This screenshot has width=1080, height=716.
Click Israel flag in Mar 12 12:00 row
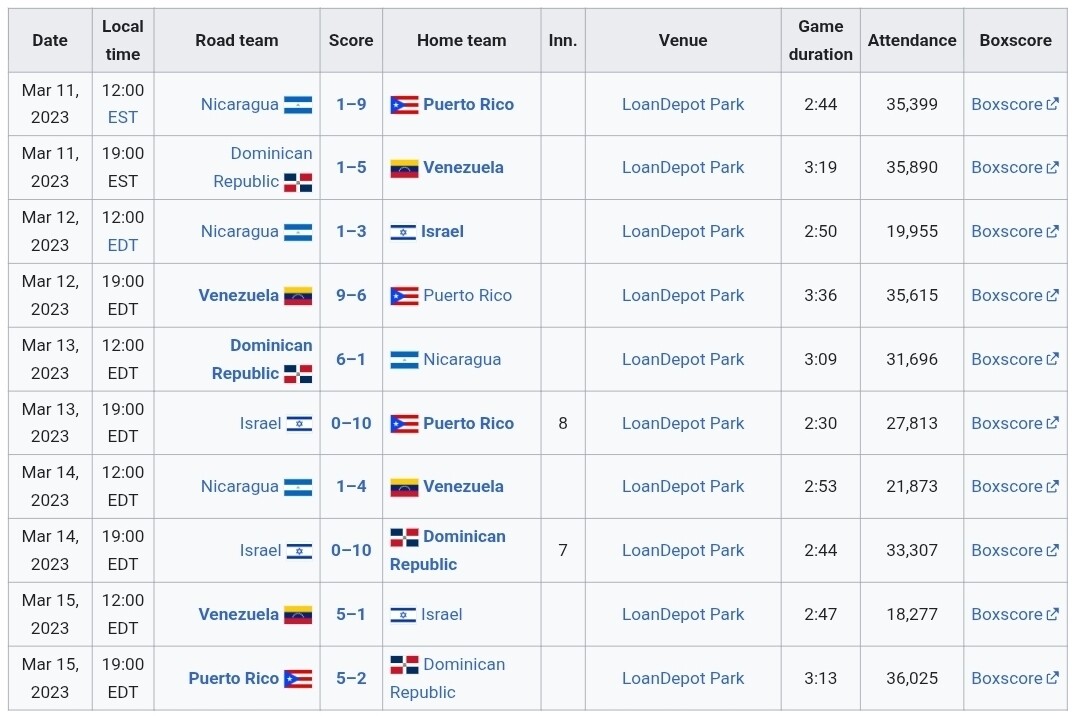point(404,232)
